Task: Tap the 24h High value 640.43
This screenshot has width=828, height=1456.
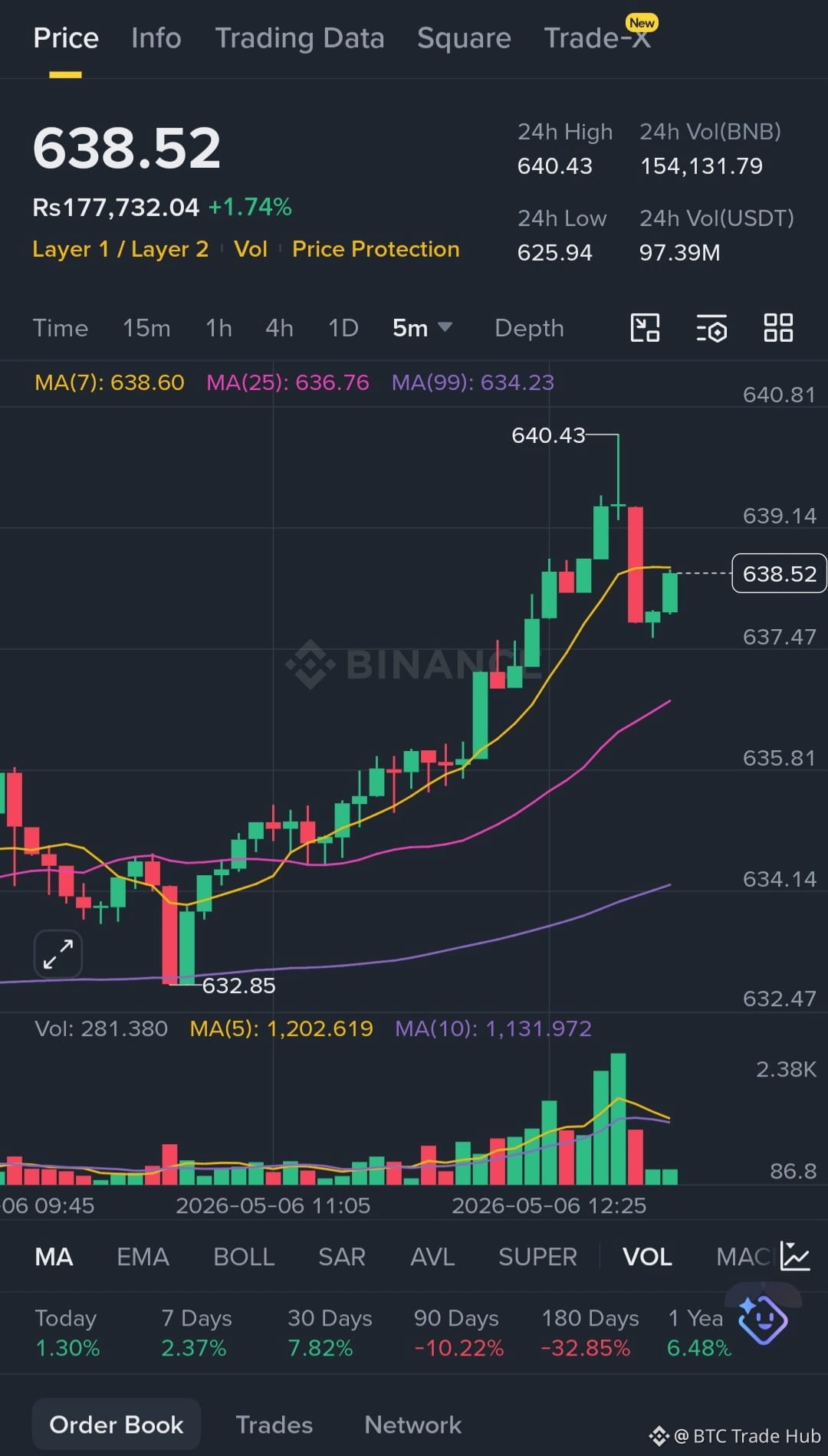Action: pyautogui.click(x=555, y=166)
